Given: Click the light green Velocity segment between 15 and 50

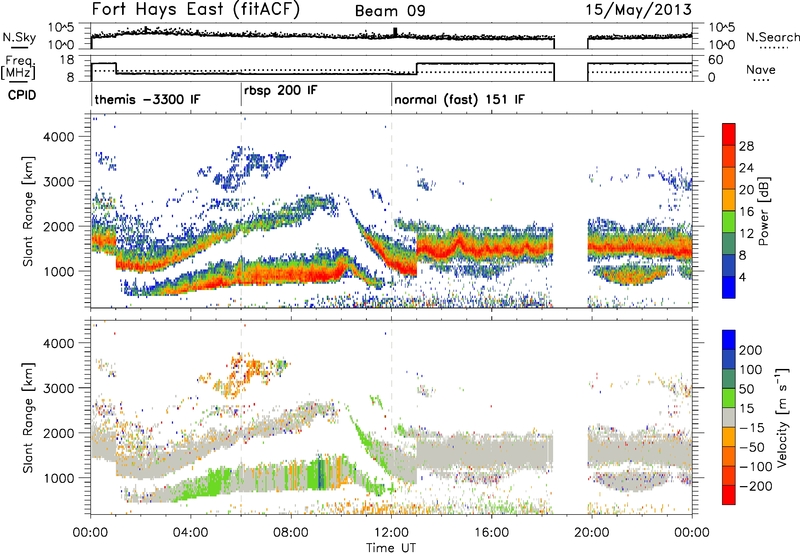Looking at the screenshot, I should click(729, 398).
